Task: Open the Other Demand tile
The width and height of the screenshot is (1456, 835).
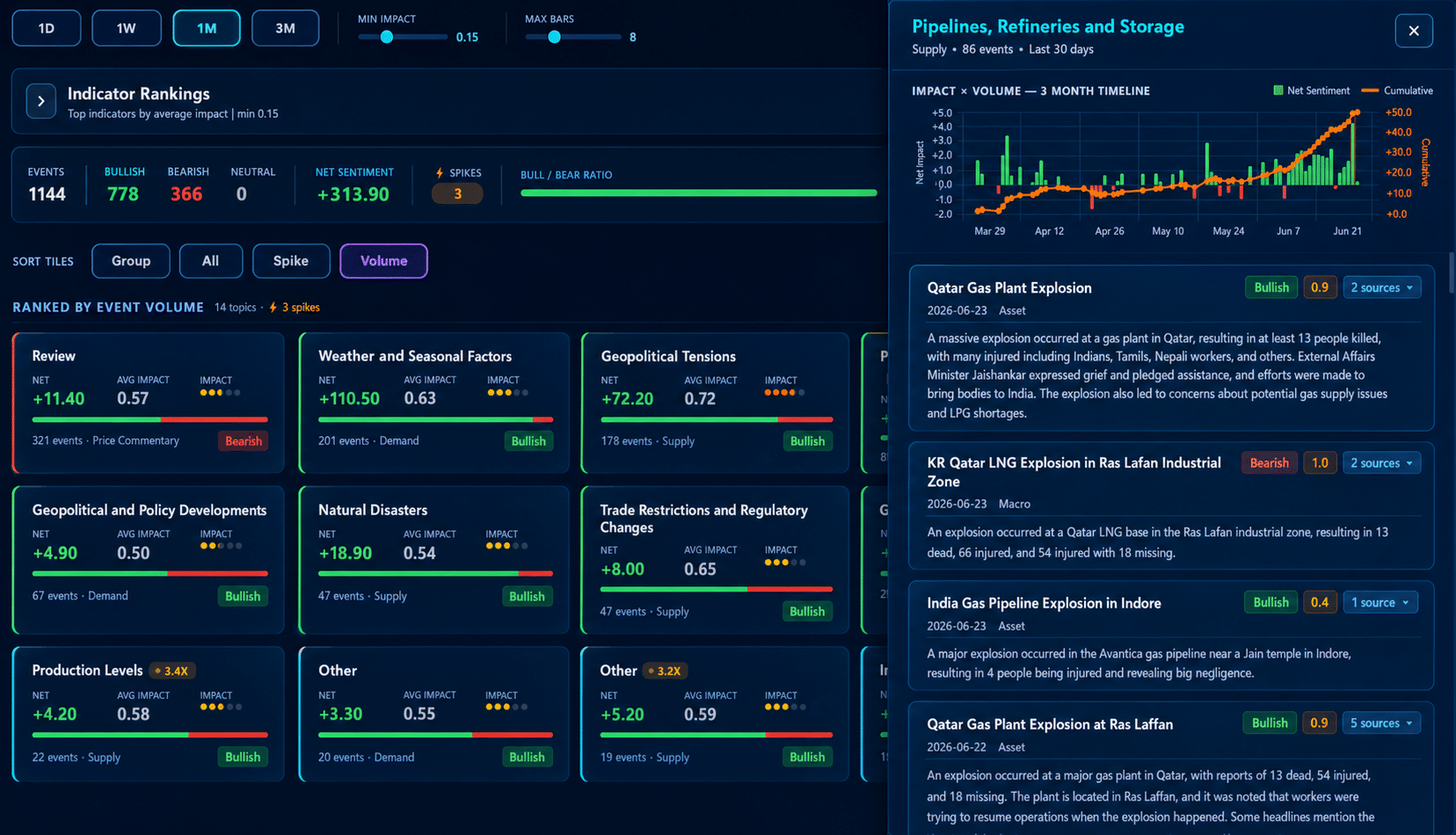Action: pos(433,714)
